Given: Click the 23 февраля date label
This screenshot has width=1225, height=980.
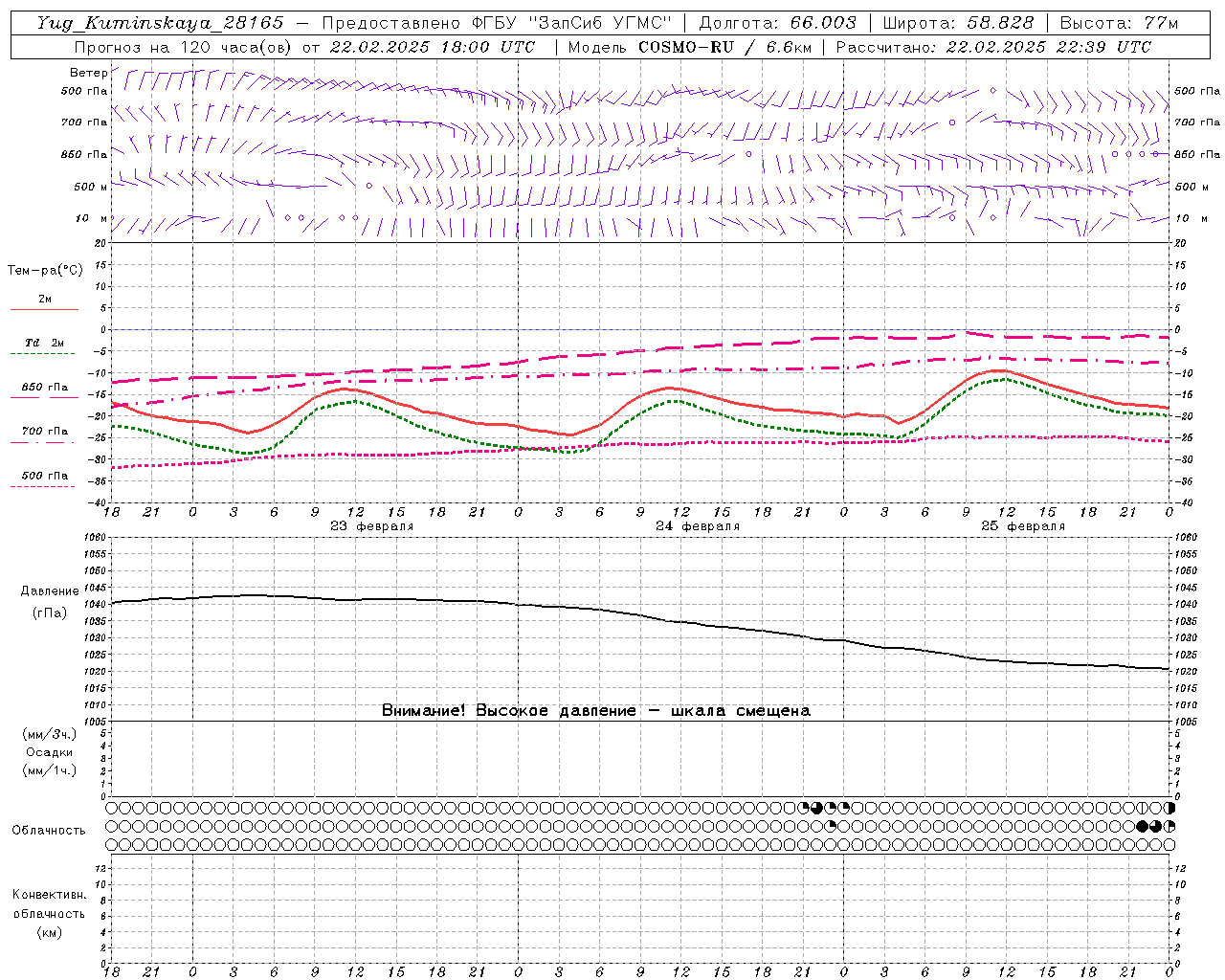Looking at the screenshot, I should 372,526.
